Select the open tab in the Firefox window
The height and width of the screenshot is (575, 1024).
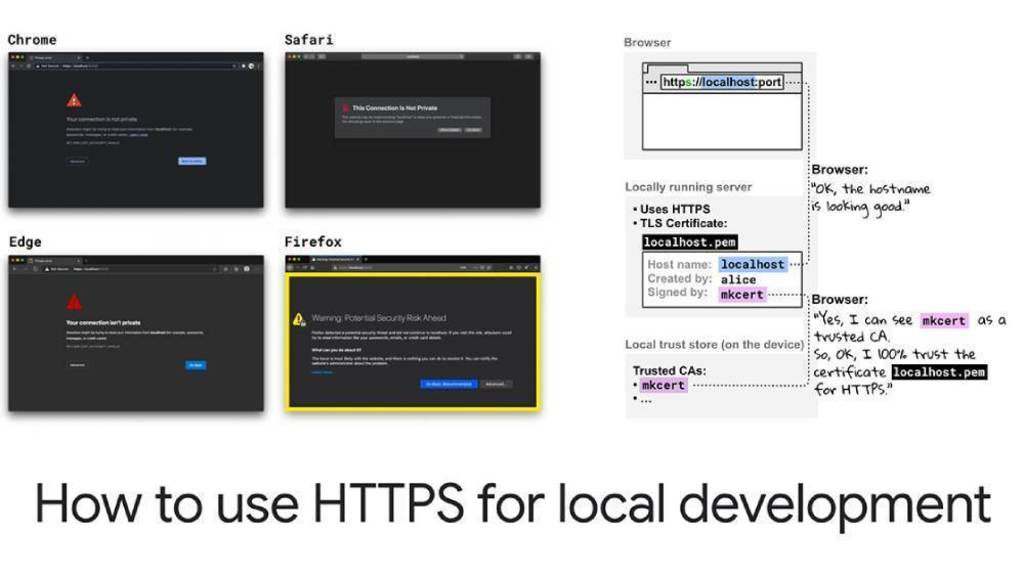coord(334,259)
